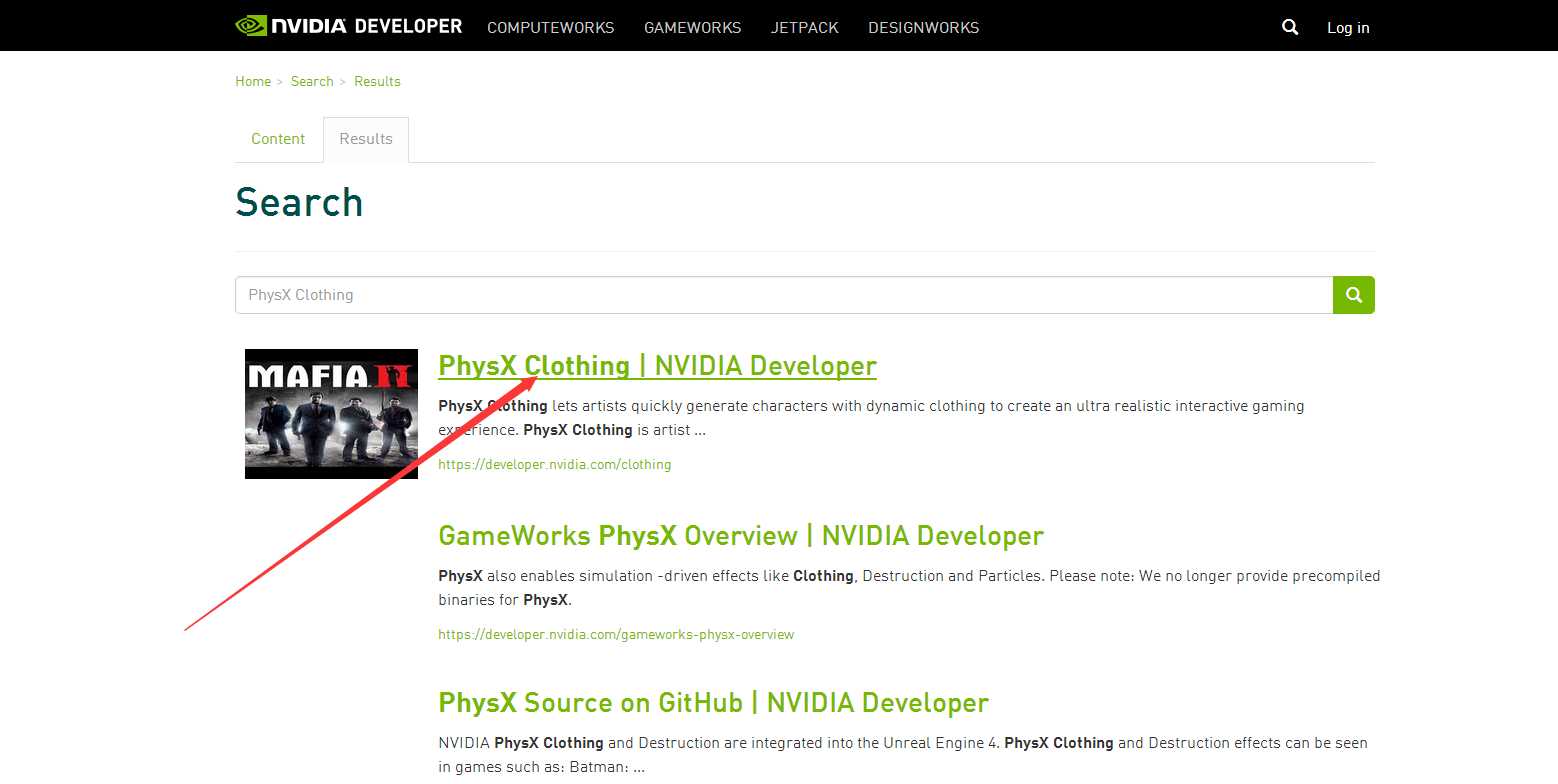Screen dimensions: 1558x784
Task: Open the GAMEWORKS menu
Action: (693, 28)
